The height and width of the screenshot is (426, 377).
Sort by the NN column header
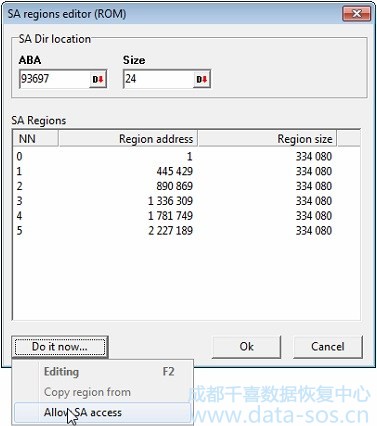pos(36,139)
